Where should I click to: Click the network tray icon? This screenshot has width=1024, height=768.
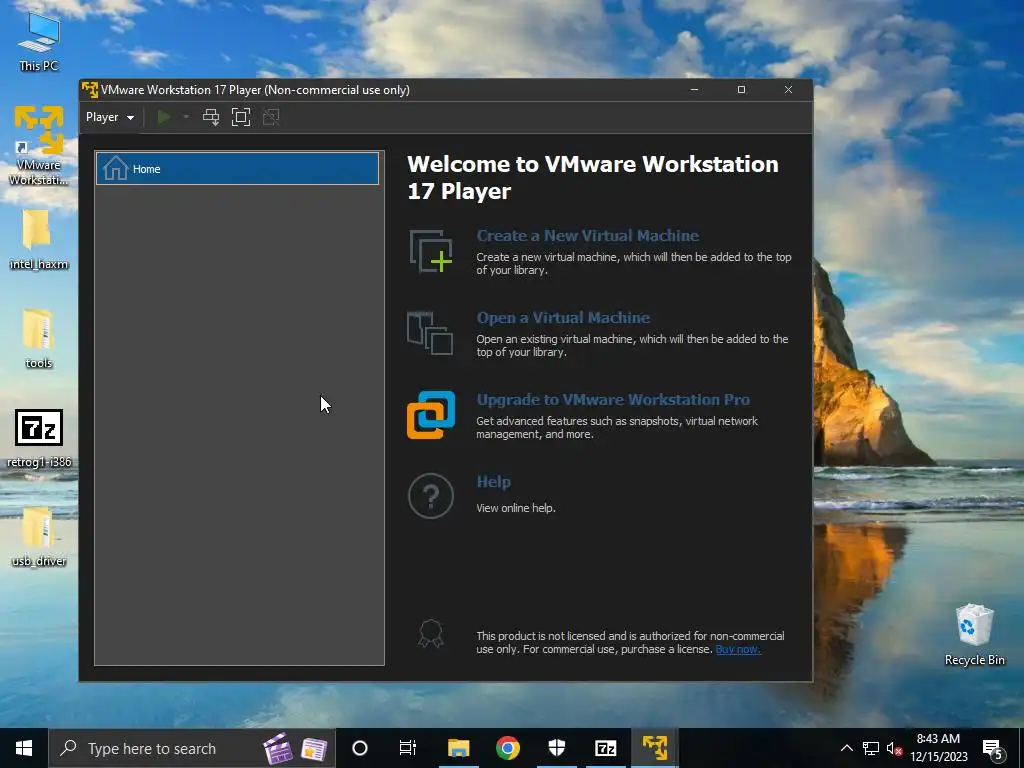click(871, 748)
